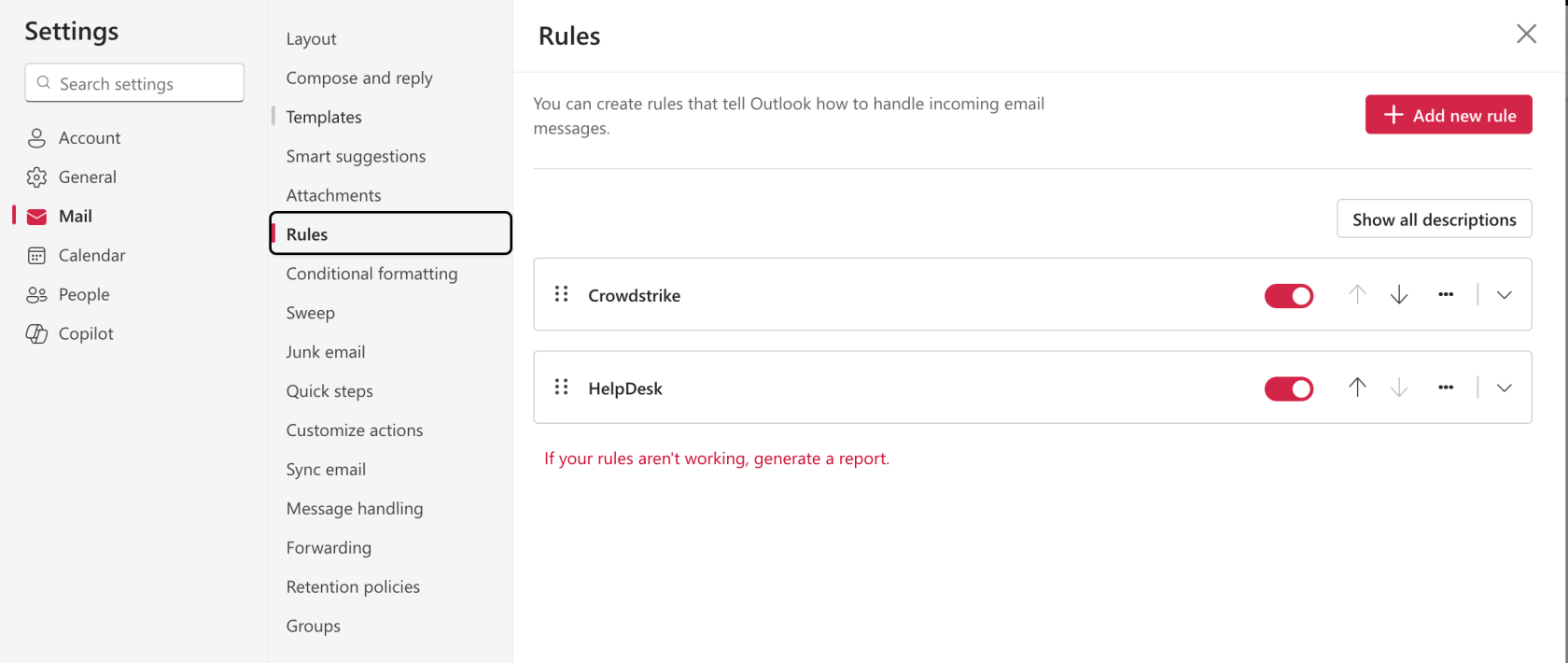The image size is (1568, 663).
Task: Select the Mail envelope icon
Action: tap(36, 217)
